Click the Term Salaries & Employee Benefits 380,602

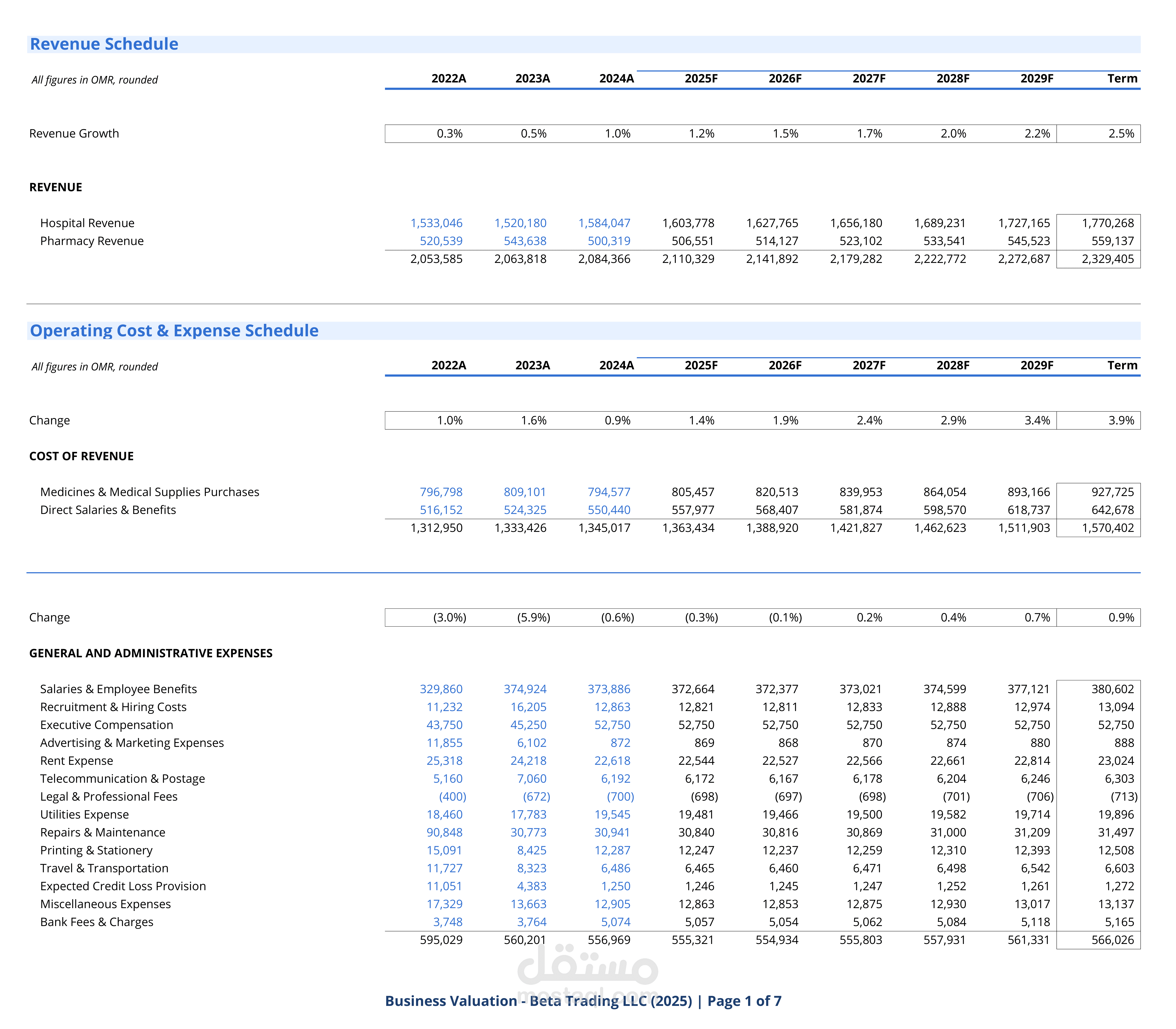(1112, 689)
